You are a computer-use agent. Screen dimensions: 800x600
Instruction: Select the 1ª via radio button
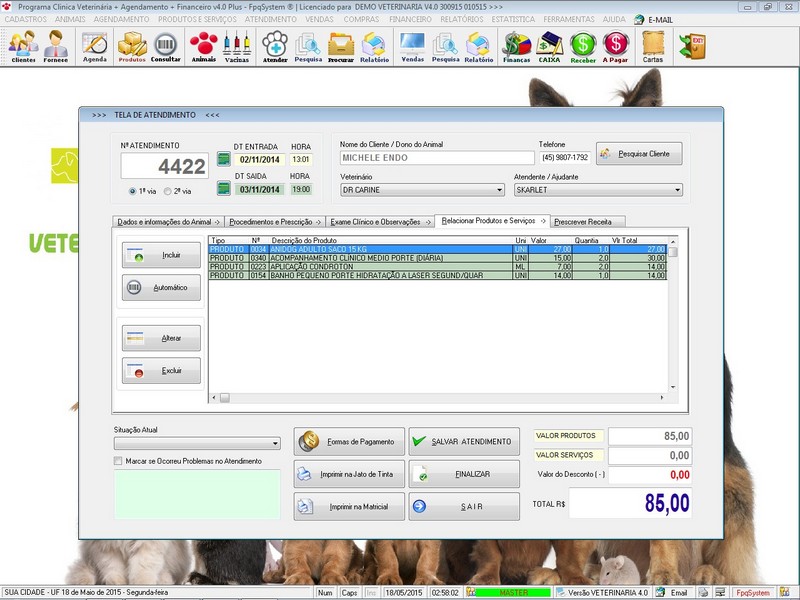pyautogui.click(x=133, y=191)
